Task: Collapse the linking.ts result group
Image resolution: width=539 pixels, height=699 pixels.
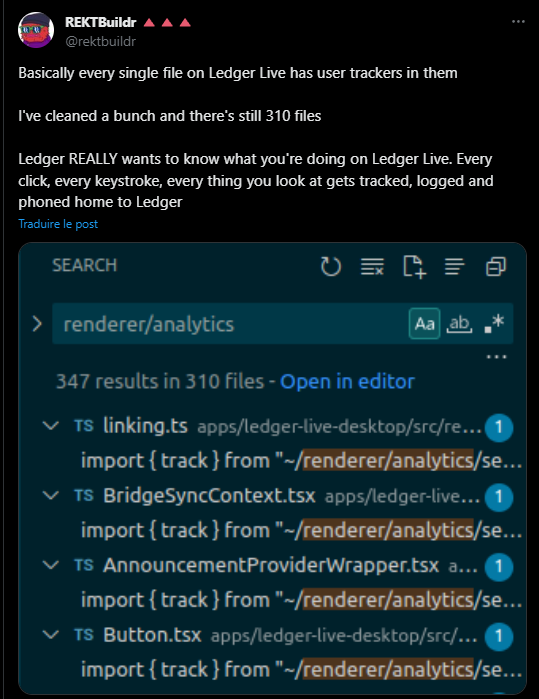Action: point(51,426)
